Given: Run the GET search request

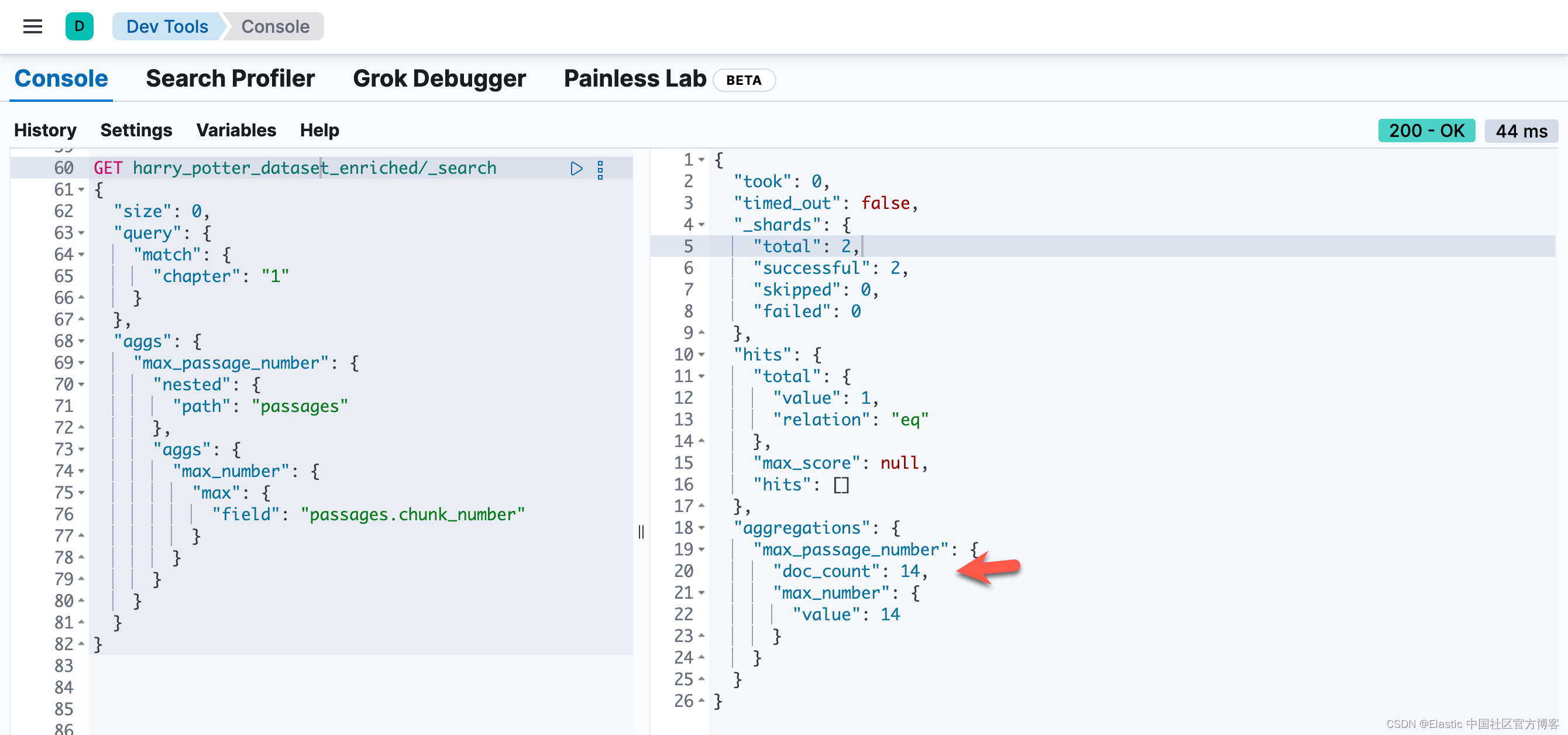Looking at the screenshot, I should pyautogui.click(x=576, y=169).
